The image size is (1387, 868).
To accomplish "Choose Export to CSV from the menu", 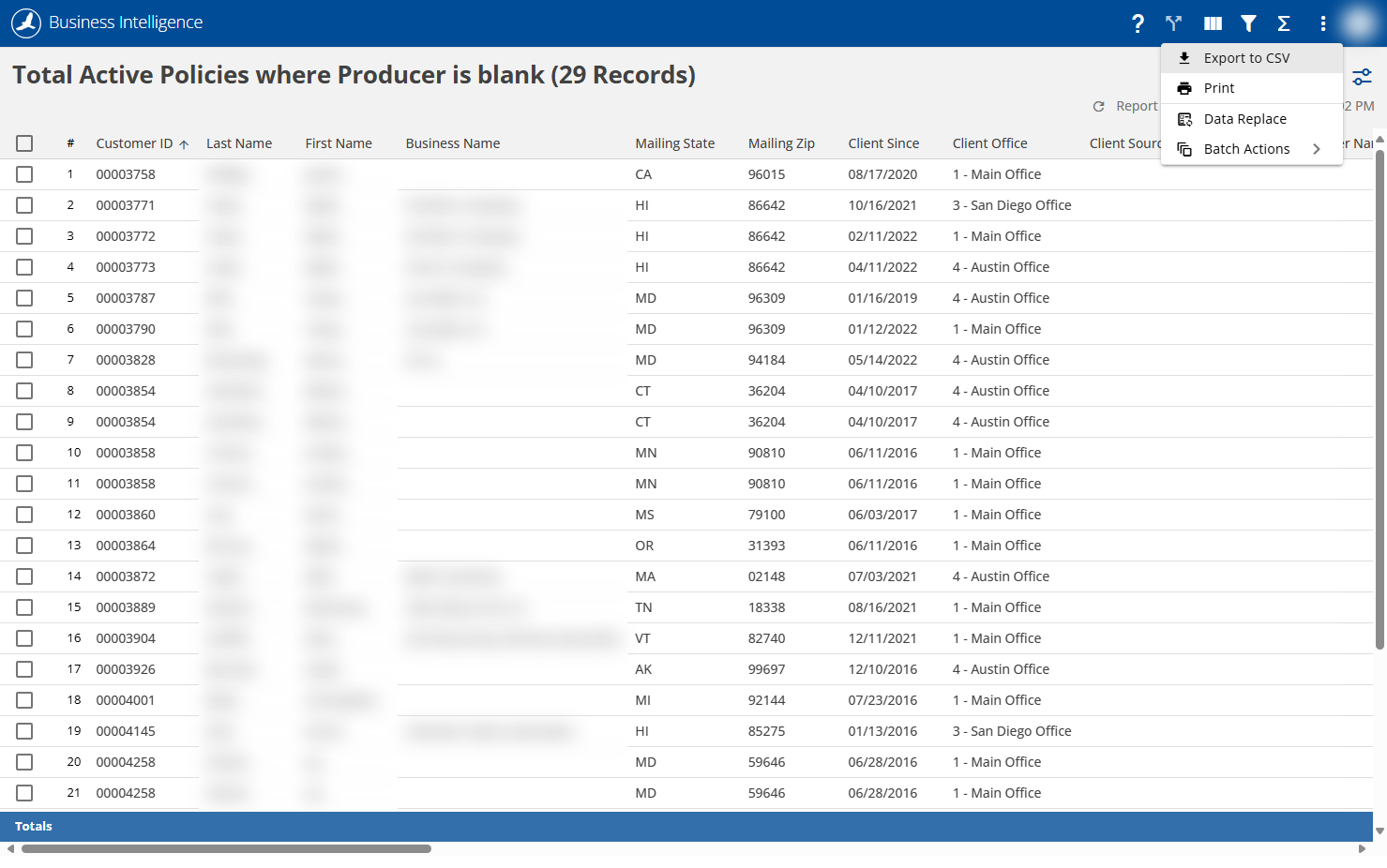I will click(1252, 58).
